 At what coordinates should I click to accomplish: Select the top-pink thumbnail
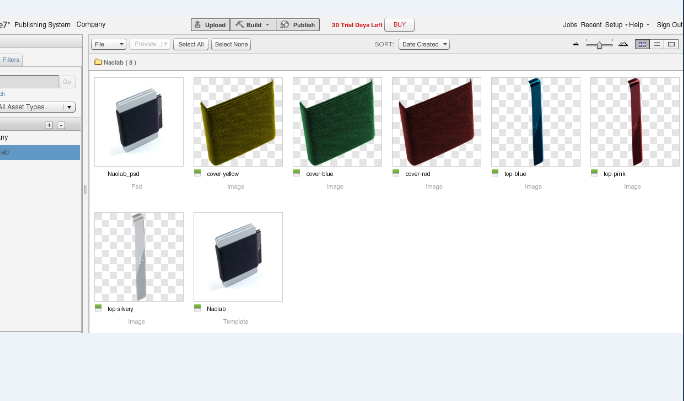click(635, 122)
